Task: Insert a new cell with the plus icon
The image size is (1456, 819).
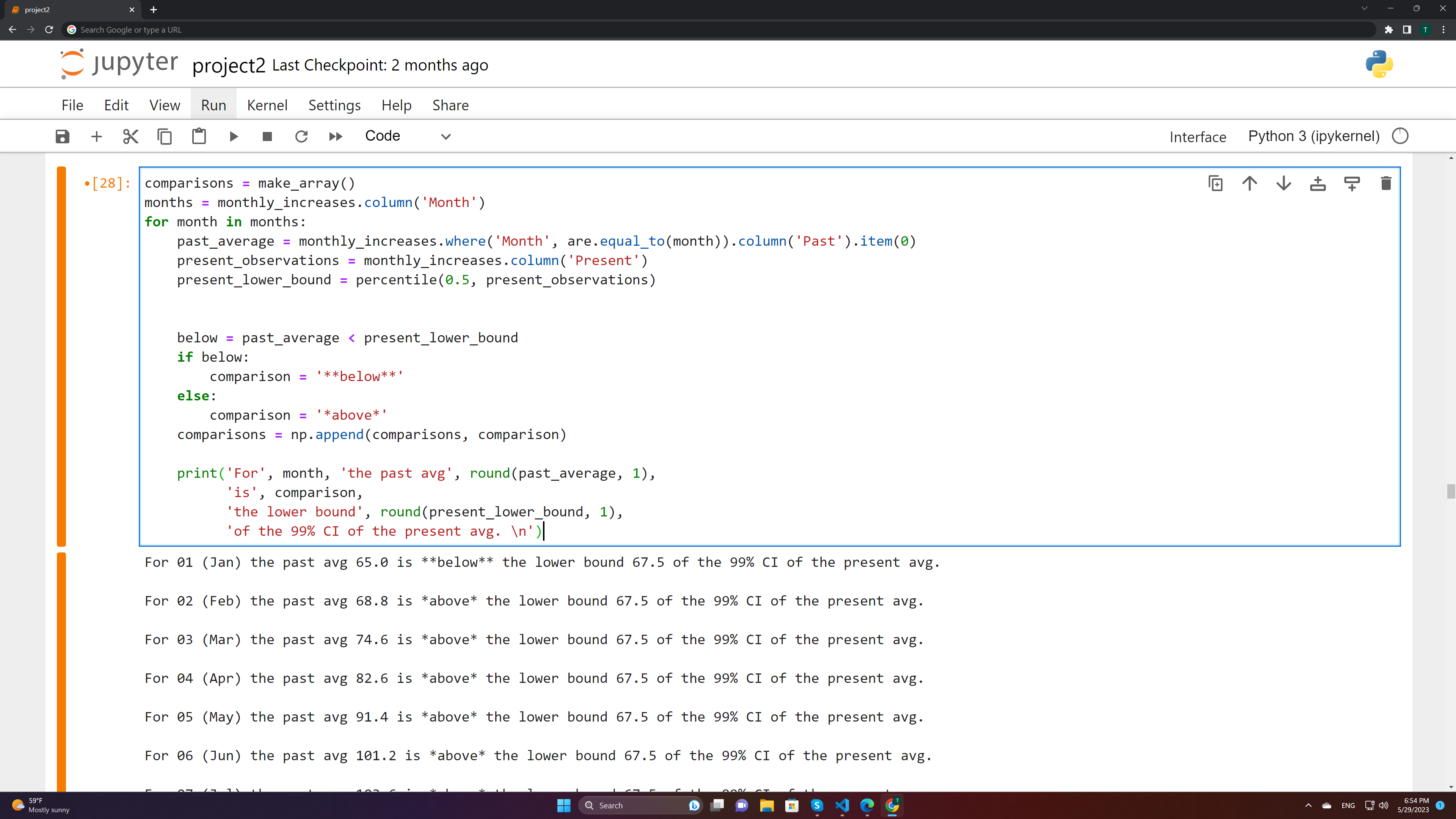Action: (x=97, y=136)
